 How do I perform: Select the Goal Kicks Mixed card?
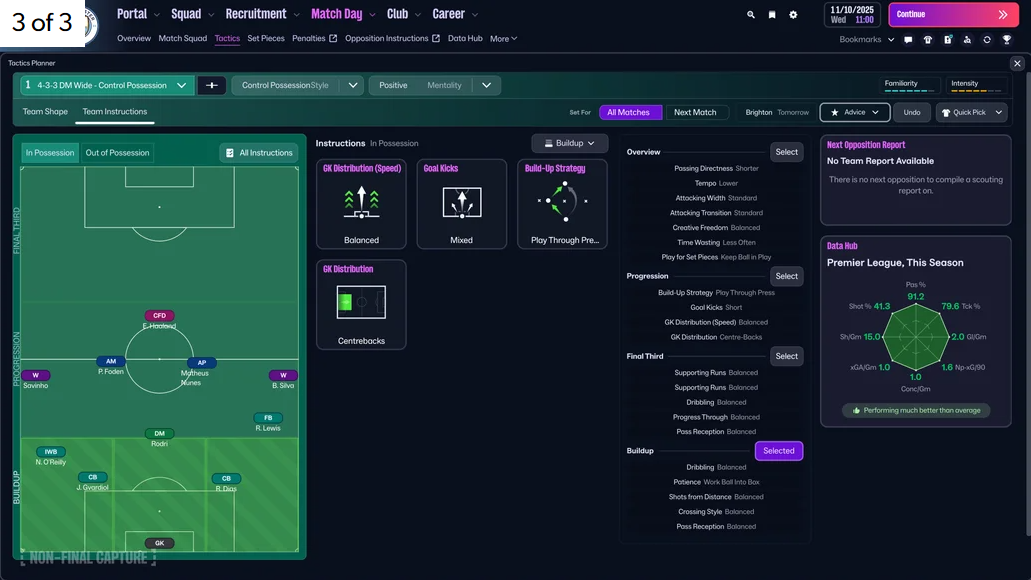point(462,204)
